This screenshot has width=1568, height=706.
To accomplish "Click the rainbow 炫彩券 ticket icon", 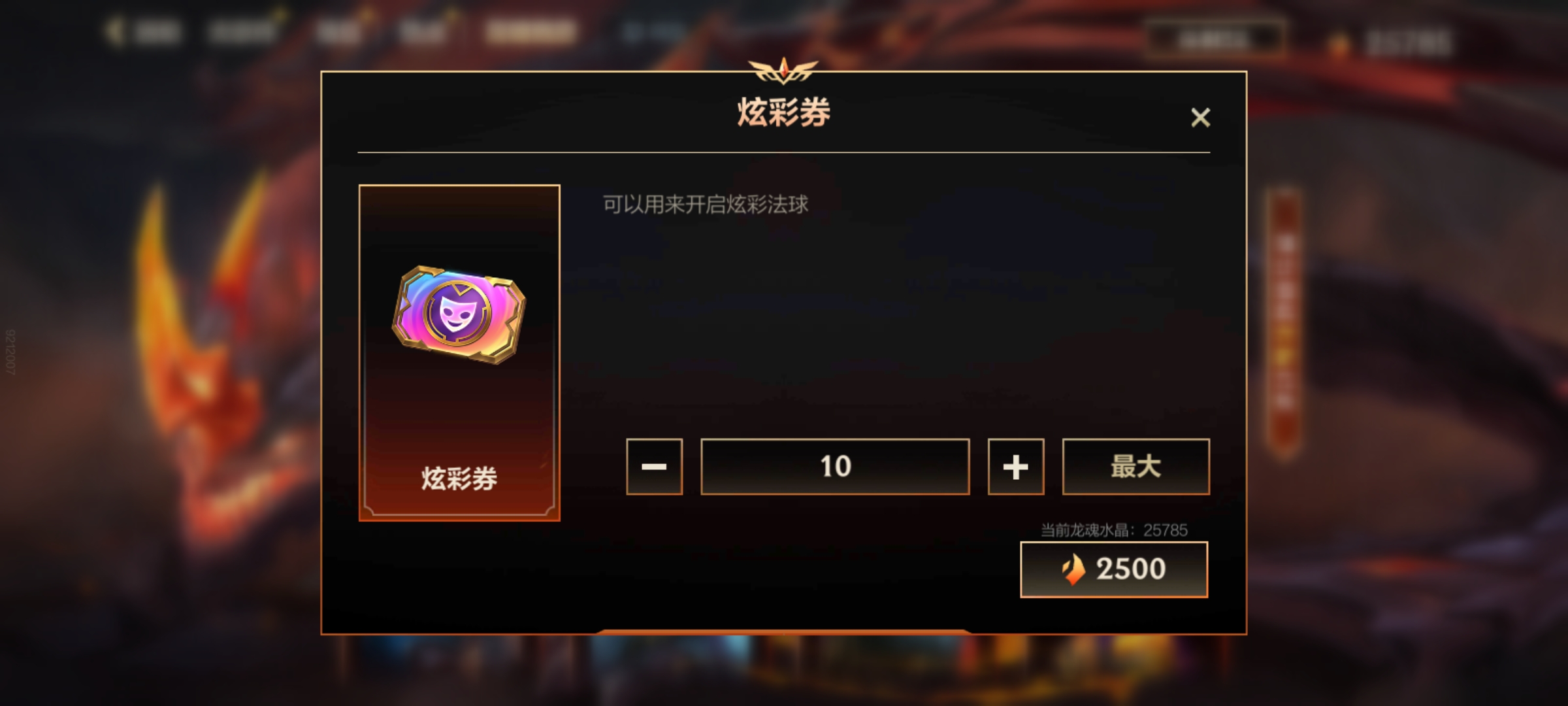I will [x=459, y=314].
